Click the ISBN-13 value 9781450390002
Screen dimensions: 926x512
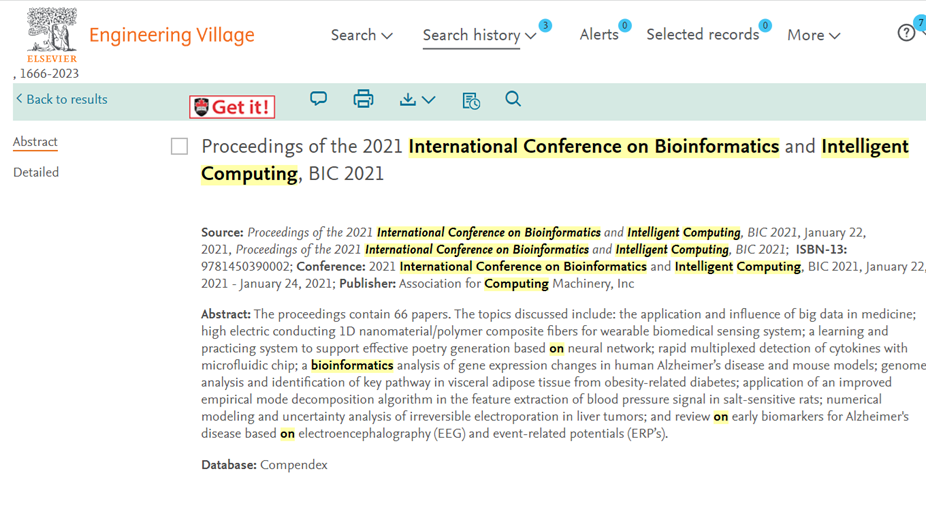click(245, 266)
